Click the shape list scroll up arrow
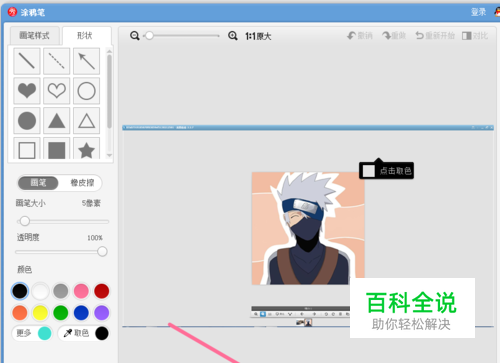 (109, 51)
